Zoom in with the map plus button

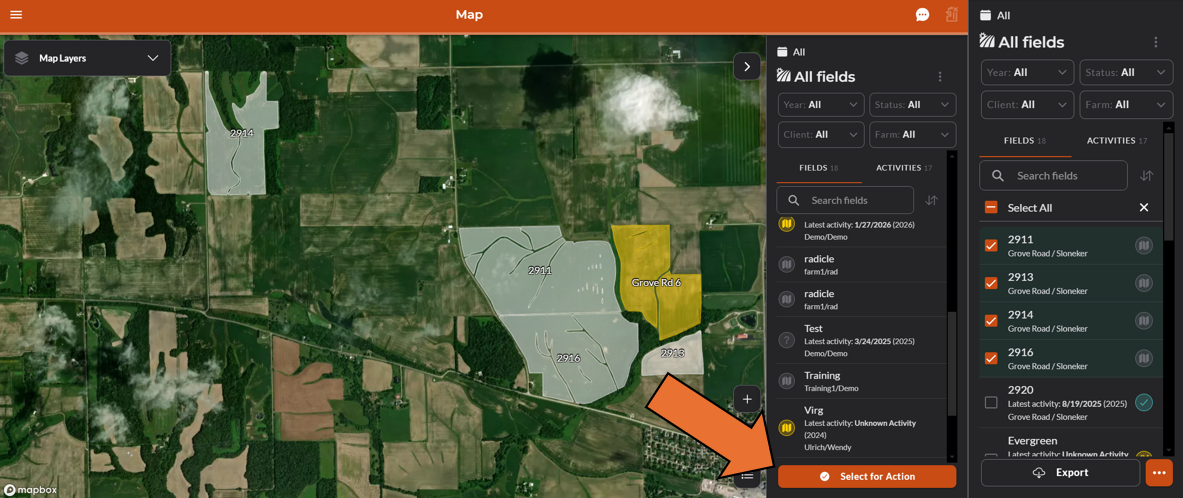pyautogui.click(x=747, y=399)
